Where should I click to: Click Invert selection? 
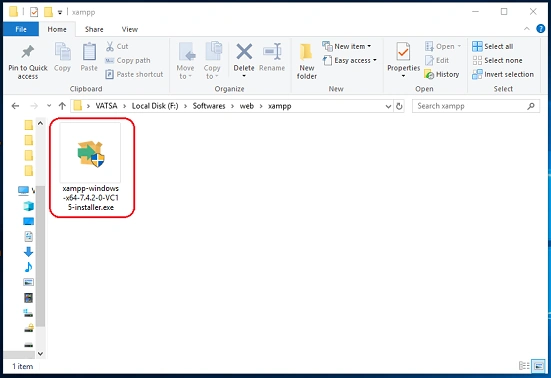503,74
